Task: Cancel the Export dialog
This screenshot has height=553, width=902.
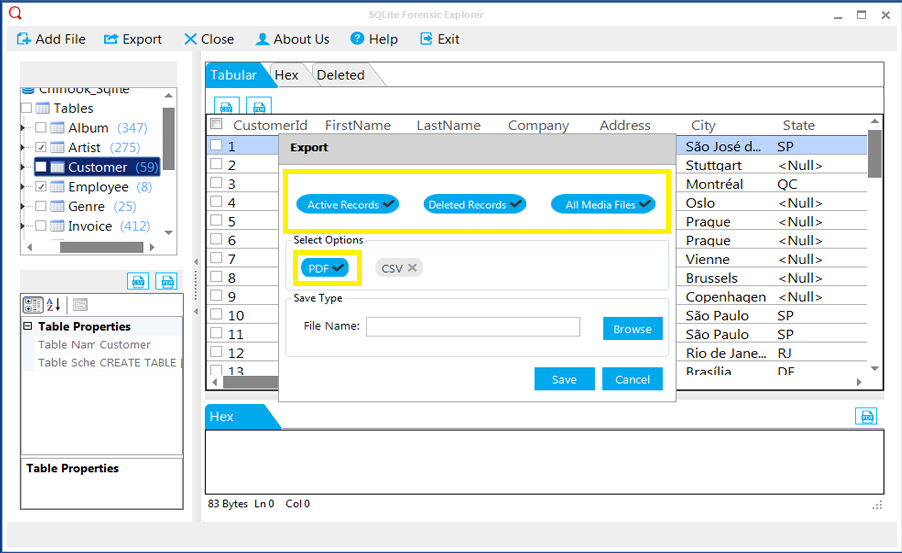Action: point(632,379)
